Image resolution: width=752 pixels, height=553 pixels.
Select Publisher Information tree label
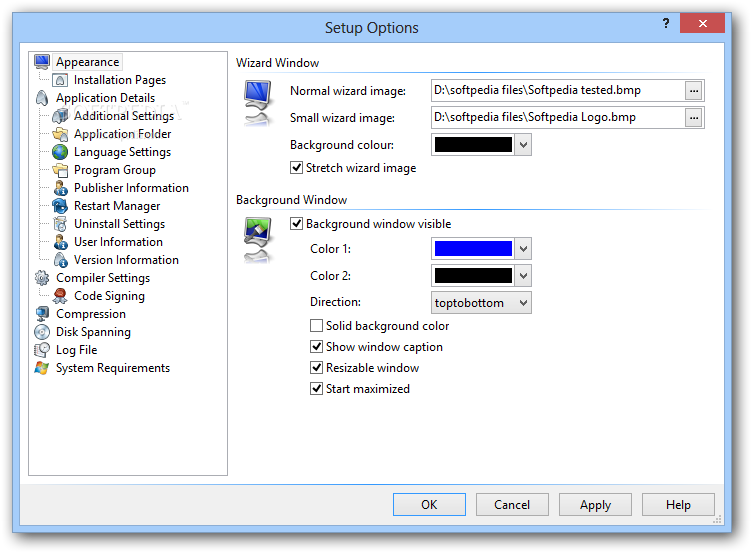(x=131, y=188)
